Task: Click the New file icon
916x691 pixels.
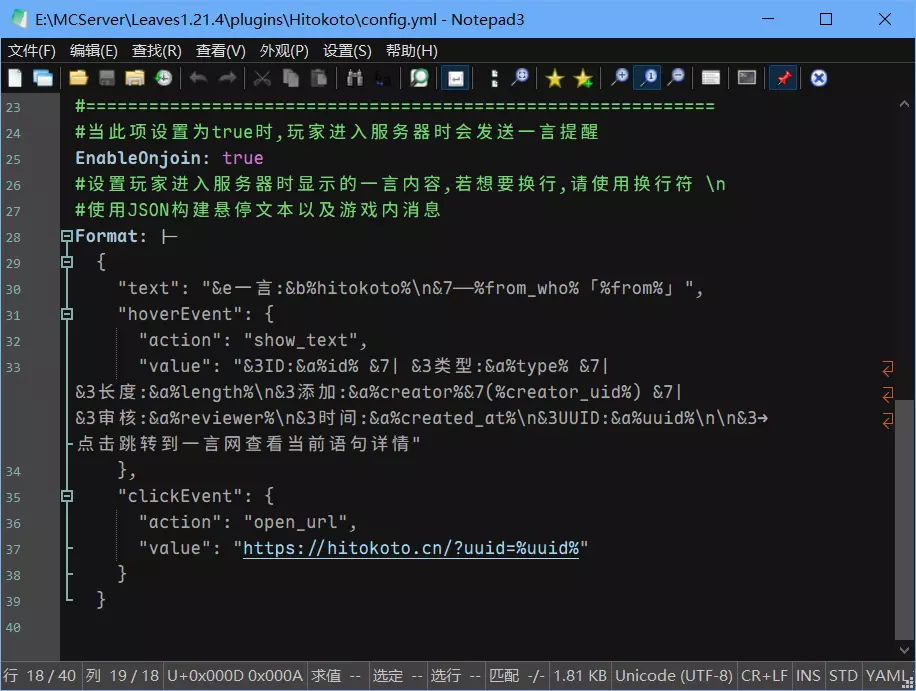Action: pos(15,78)
